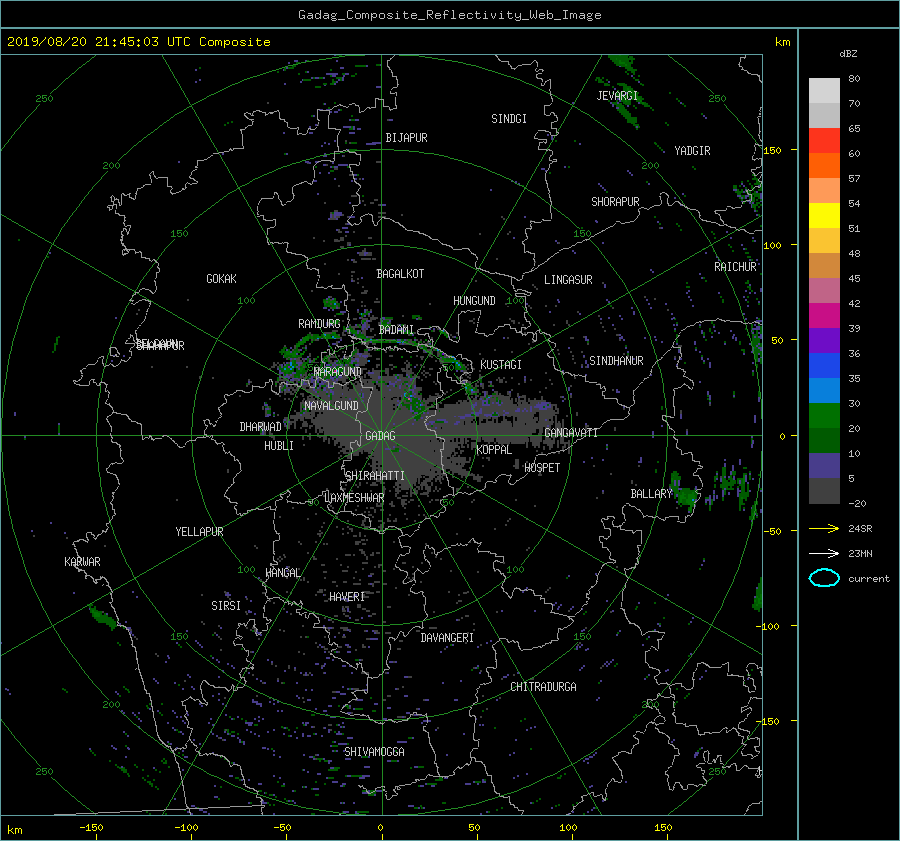Image resolution: width=900 pixels, height=841 pixels.
Task: Click the KUSTAGI town label
Action: pos(501,365)
